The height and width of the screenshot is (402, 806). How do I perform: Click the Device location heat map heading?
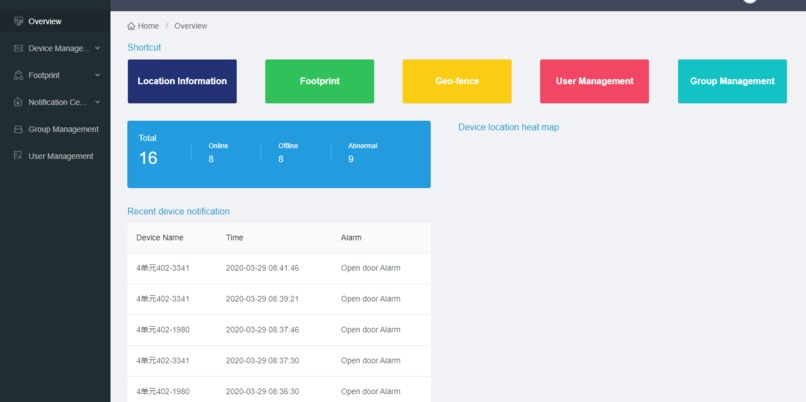pyautogui.click(x=508, y=127)
